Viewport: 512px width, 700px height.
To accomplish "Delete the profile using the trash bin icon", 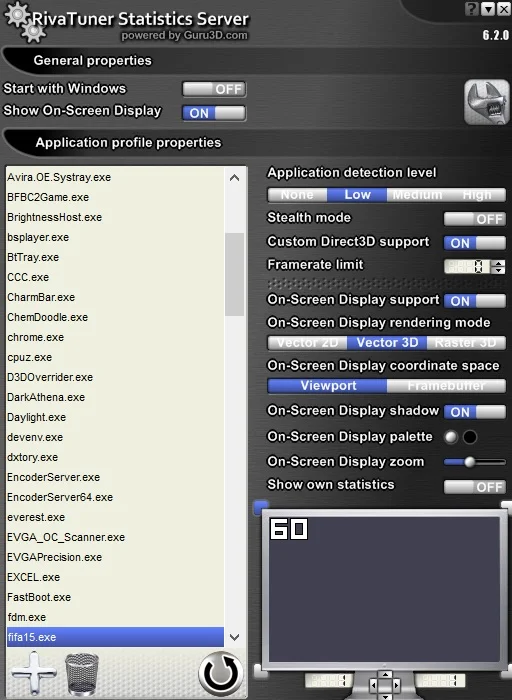I will click(82, 674).
